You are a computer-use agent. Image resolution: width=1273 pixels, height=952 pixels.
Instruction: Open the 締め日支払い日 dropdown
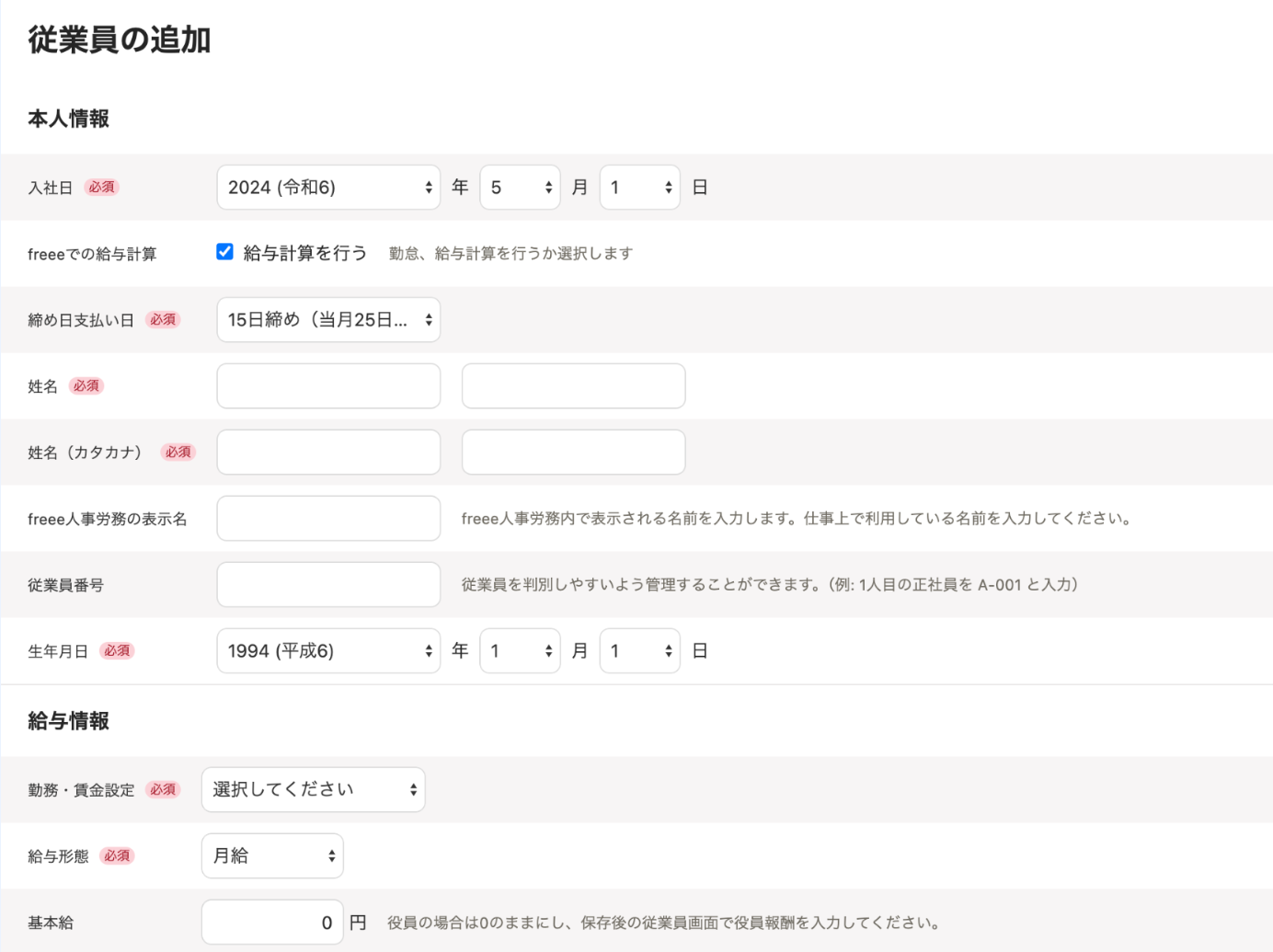tap(328, 320)
